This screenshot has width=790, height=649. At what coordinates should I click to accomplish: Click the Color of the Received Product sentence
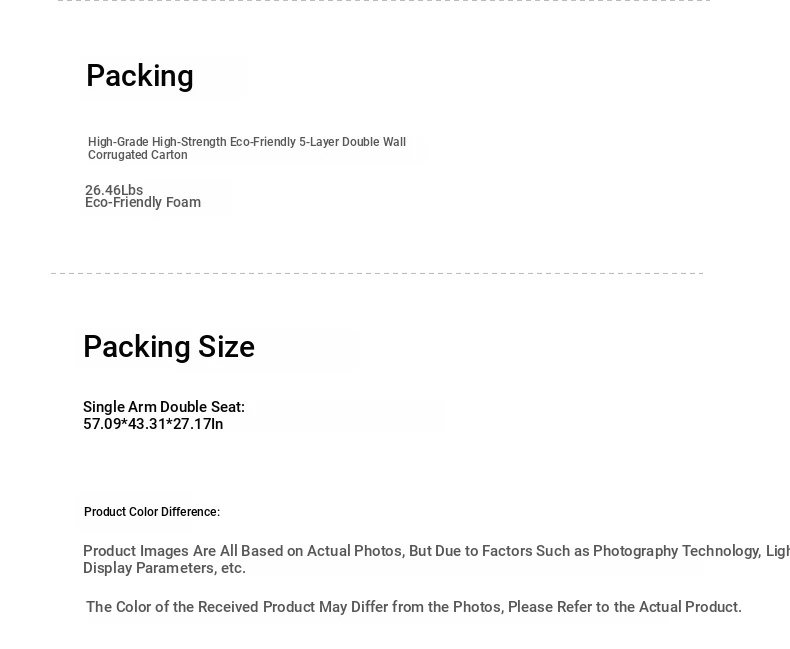[x=414, y=607]
